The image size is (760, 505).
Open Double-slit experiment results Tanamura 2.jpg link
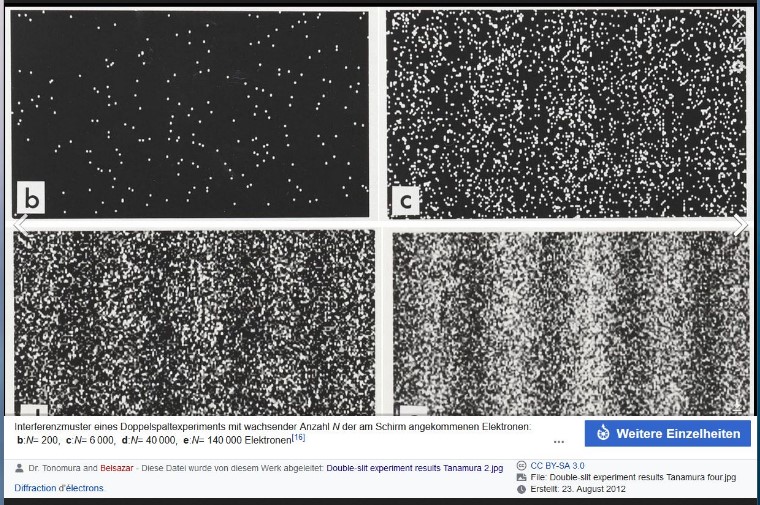click(414, 467)
